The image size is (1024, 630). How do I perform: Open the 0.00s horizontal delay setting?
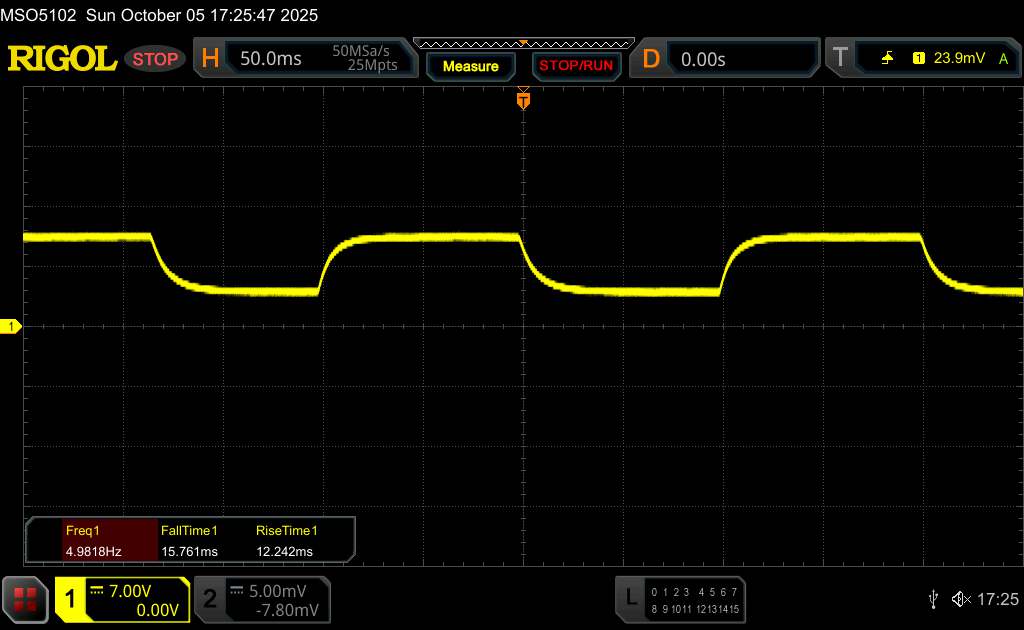tap(703, 59)
